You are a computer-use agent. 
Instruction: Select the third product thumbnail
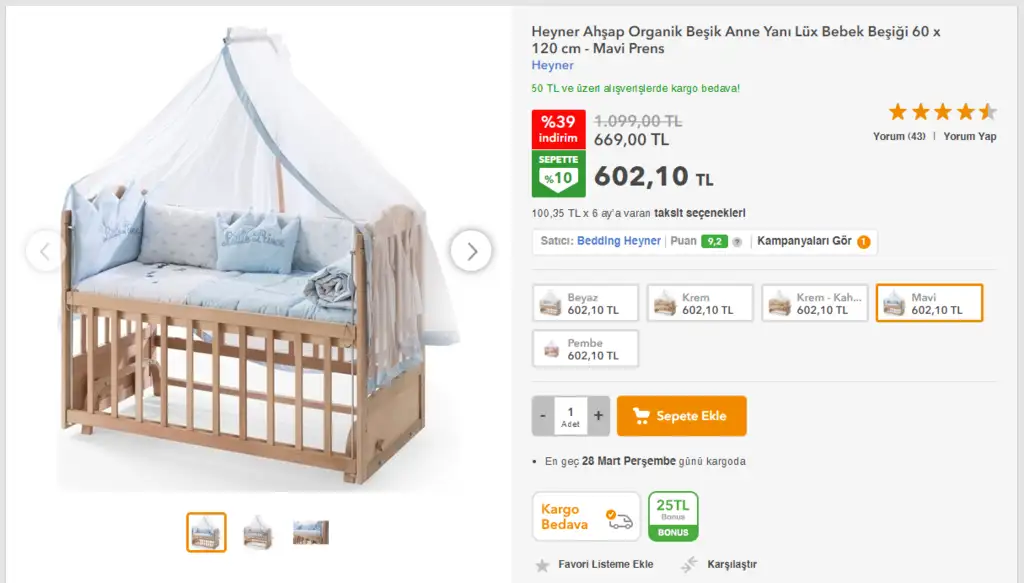pos(311,532)
